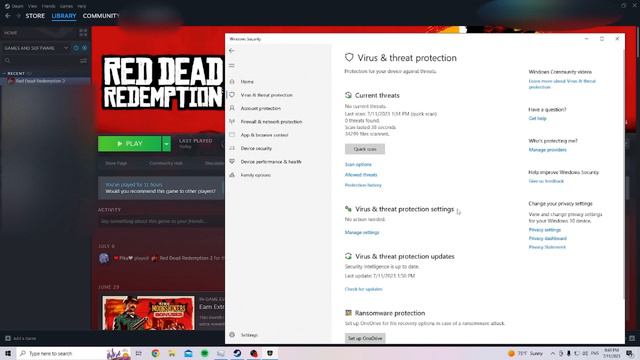Click Check for updates link
The image size is (640, 360).
click(363, 289)
